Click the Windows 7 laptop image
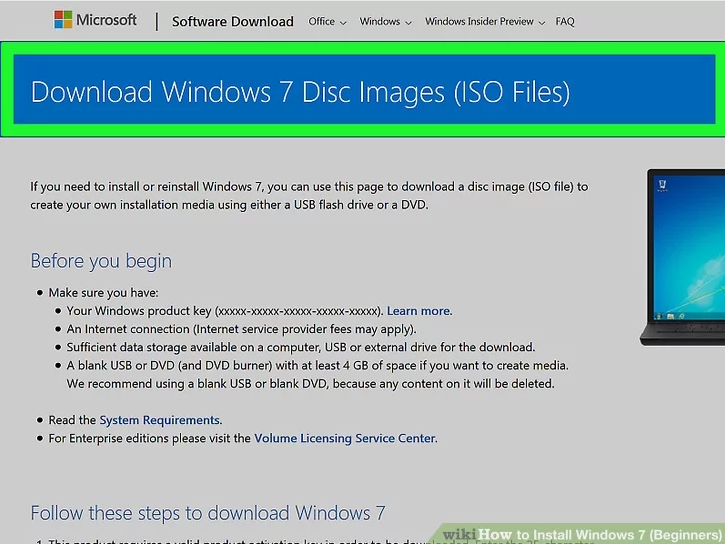This screenshot has height=544, width=725. 682,257
